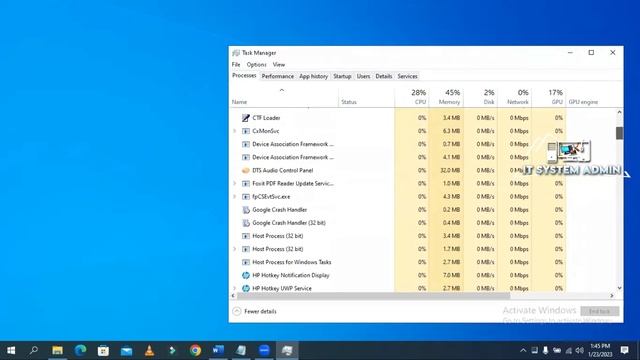Switch to the Users tab

pos(363,76)
